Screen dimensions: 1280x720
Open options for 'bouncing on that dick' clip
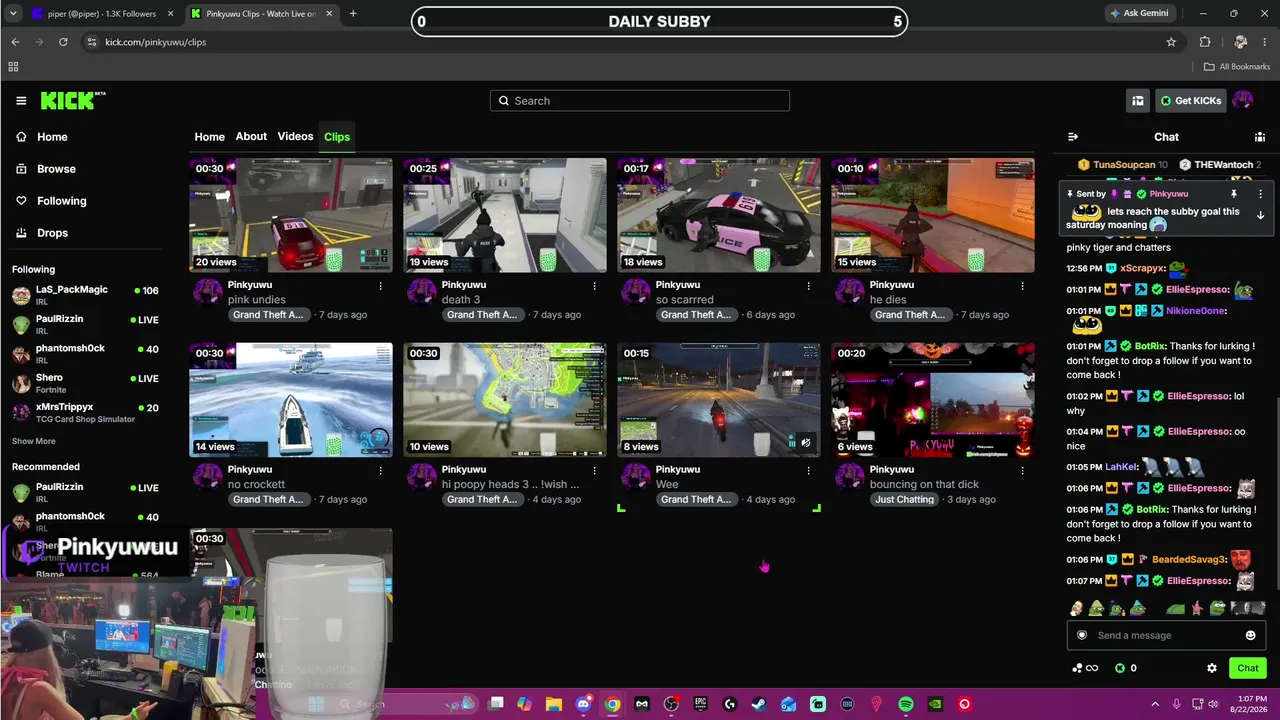point(1023,470)
